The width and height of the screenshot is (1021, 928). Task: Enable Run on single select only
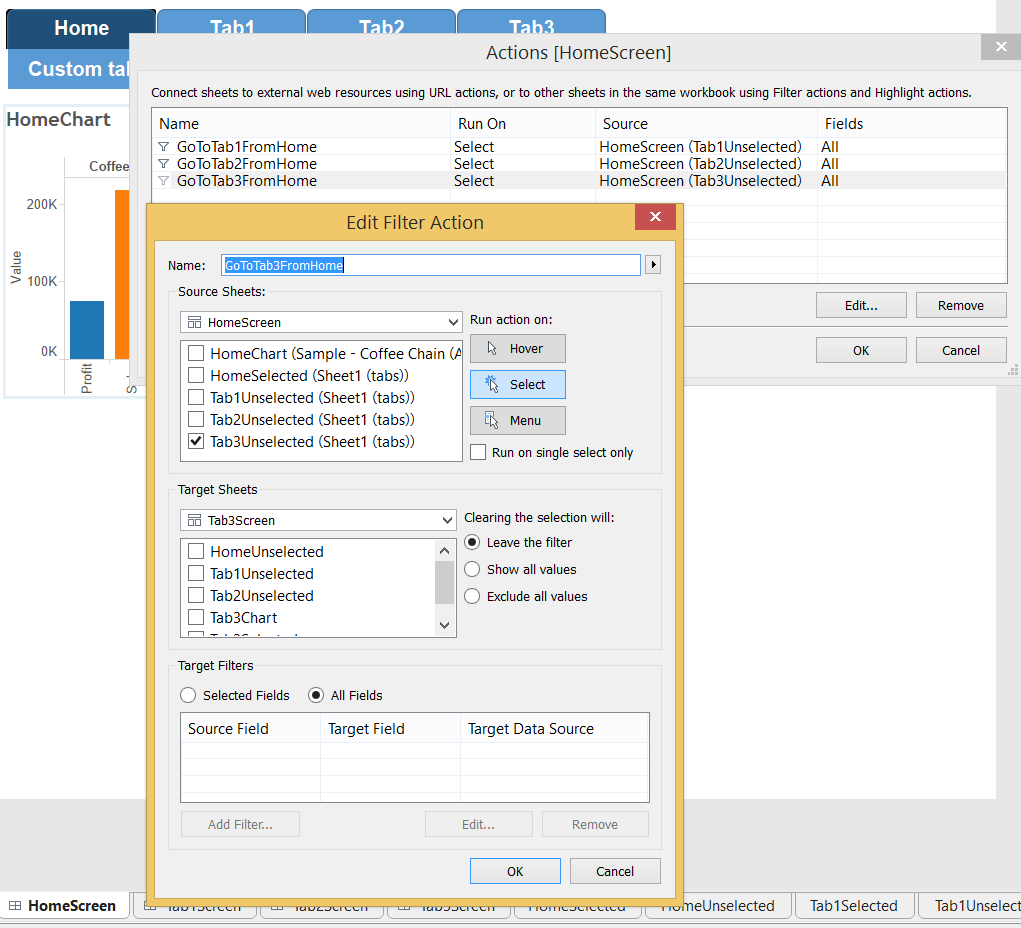click(x=478, y=452)
